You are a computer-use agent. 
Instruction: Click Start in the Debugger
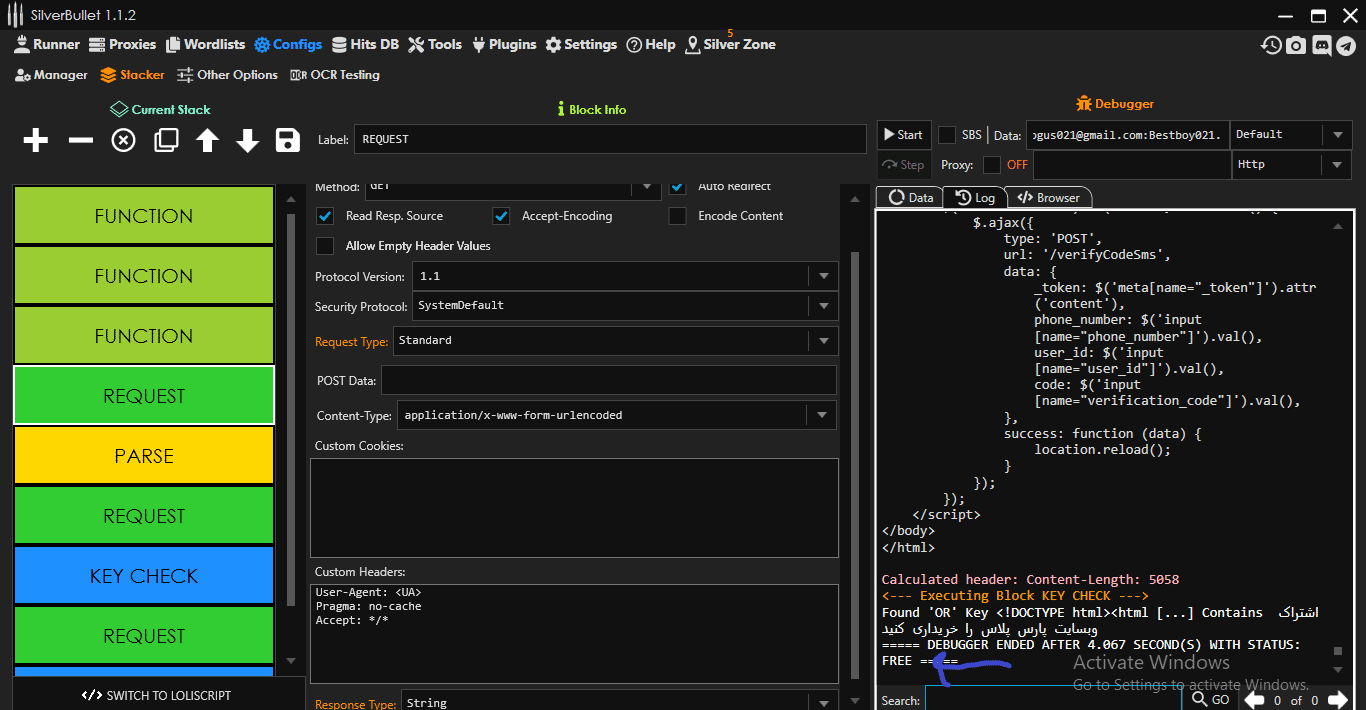[x=902, y=135]
